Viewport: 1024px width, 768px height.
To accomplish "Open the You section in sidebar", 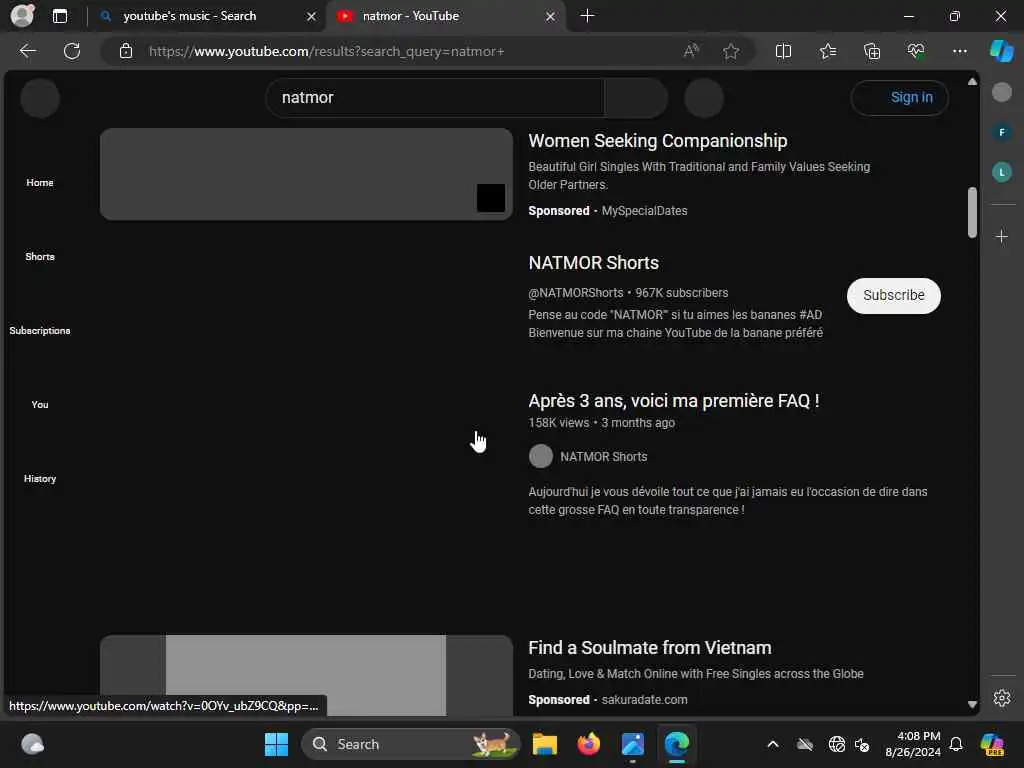I will tap(40, 404).
